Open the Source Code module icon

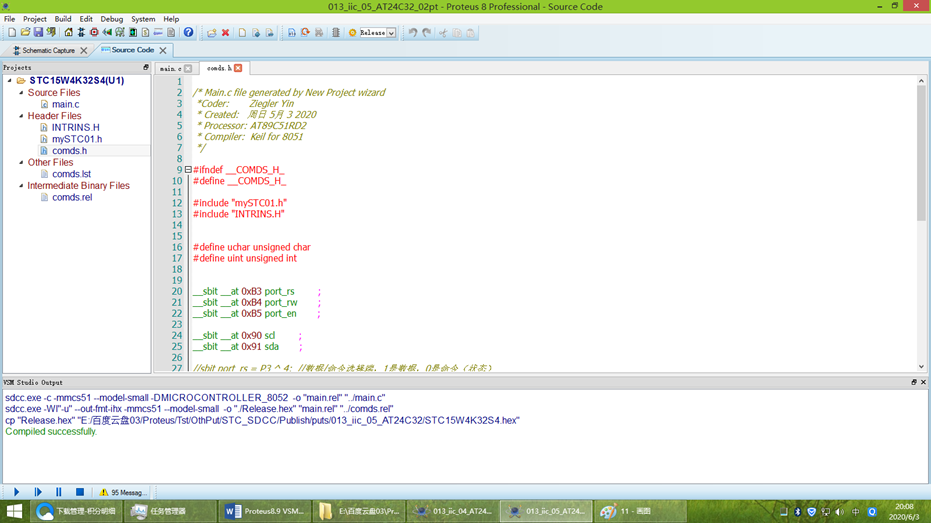[158, 33]
